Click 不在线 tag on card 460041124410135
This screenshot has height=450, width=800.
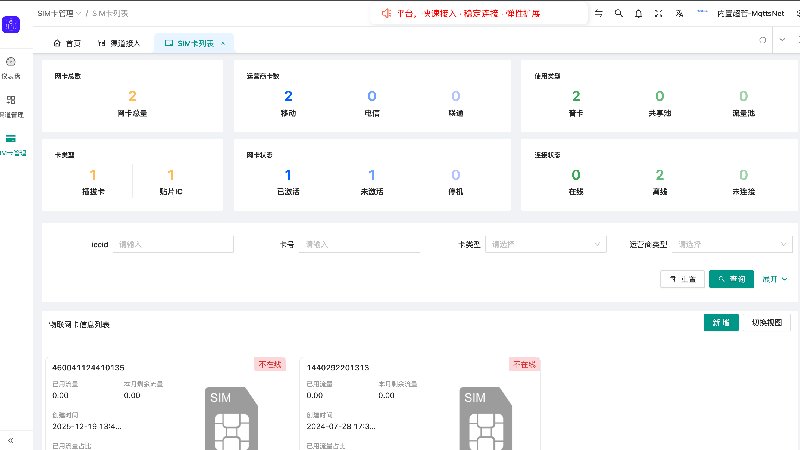(x=270, y=364)
